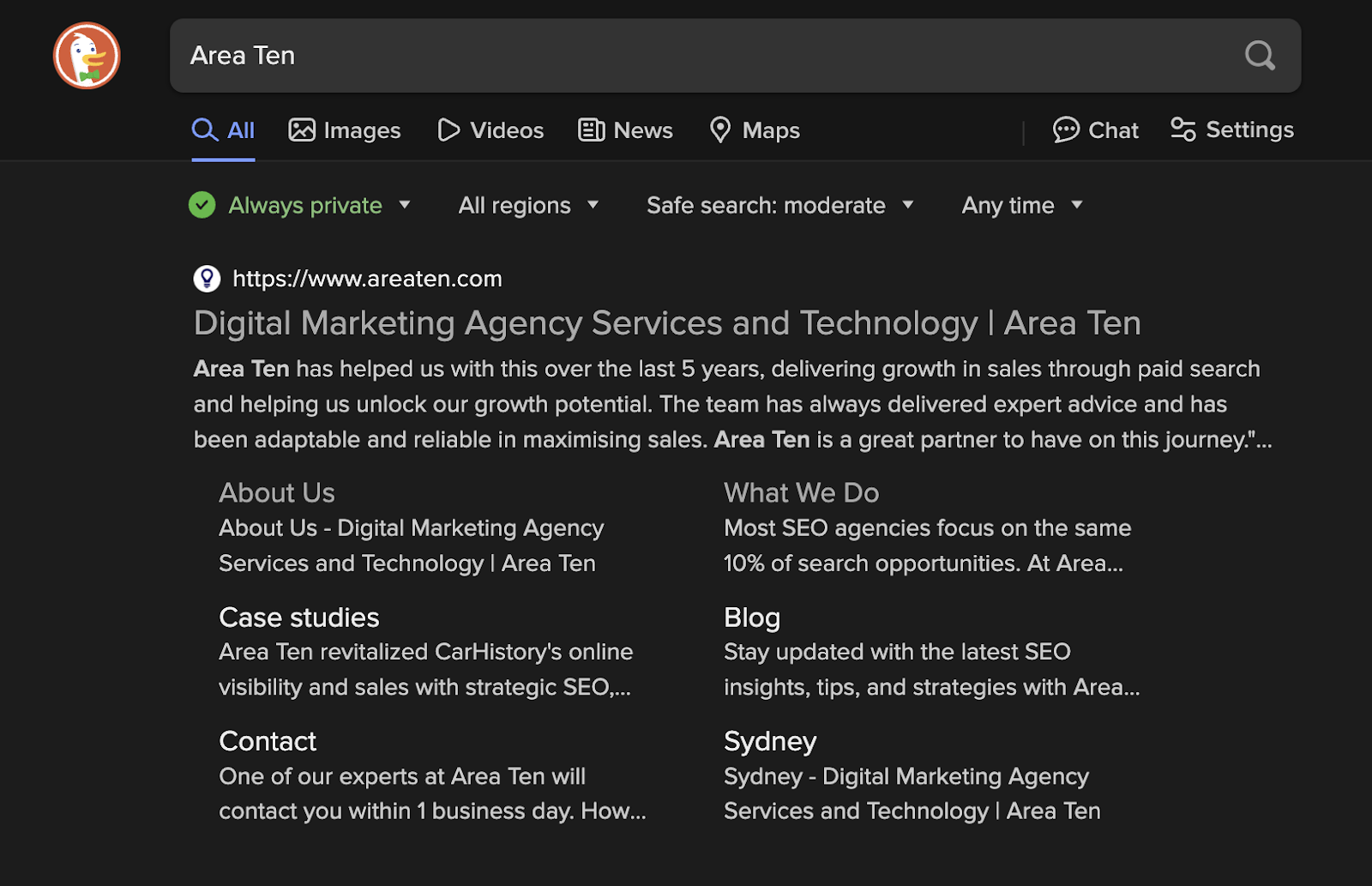Click the magnifying glass search icon
1372x886 pixels.
pyautogui.click(x=1260, y=56)
